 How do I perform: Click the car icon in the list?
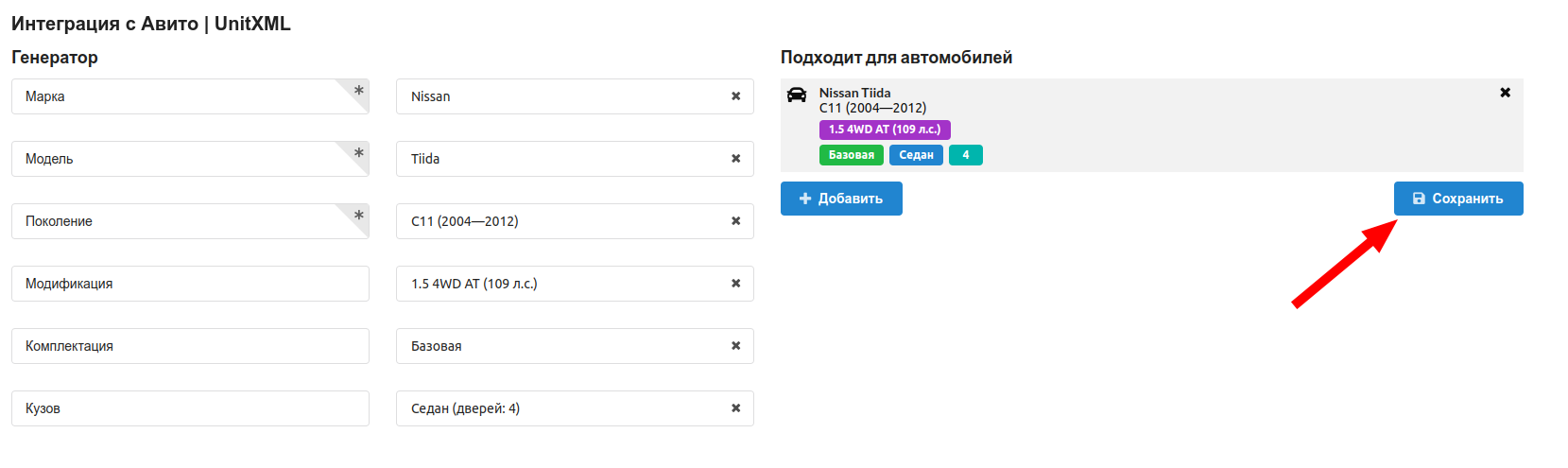point(797,95)
